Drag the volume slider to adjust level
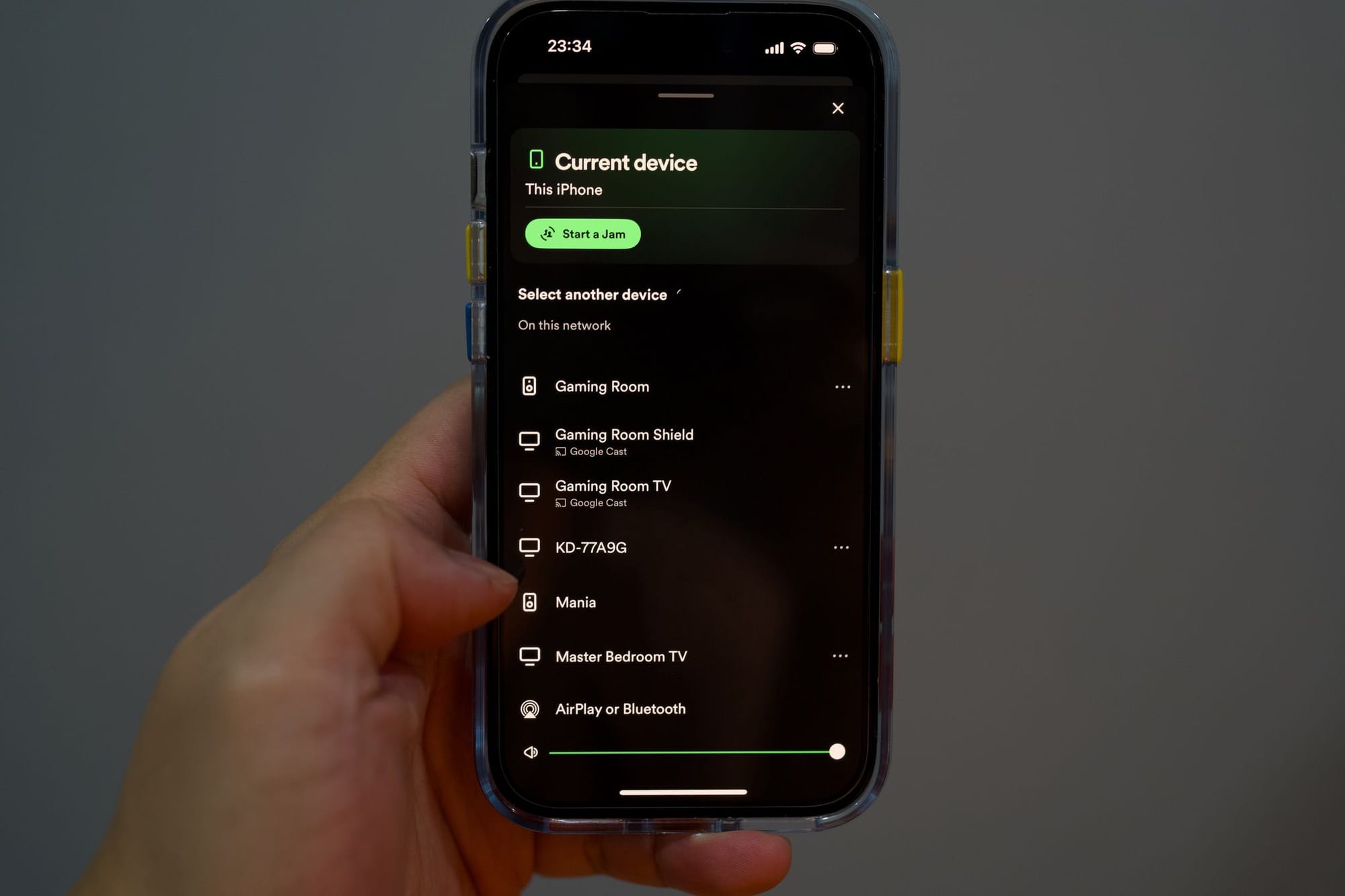 (838, 751)
